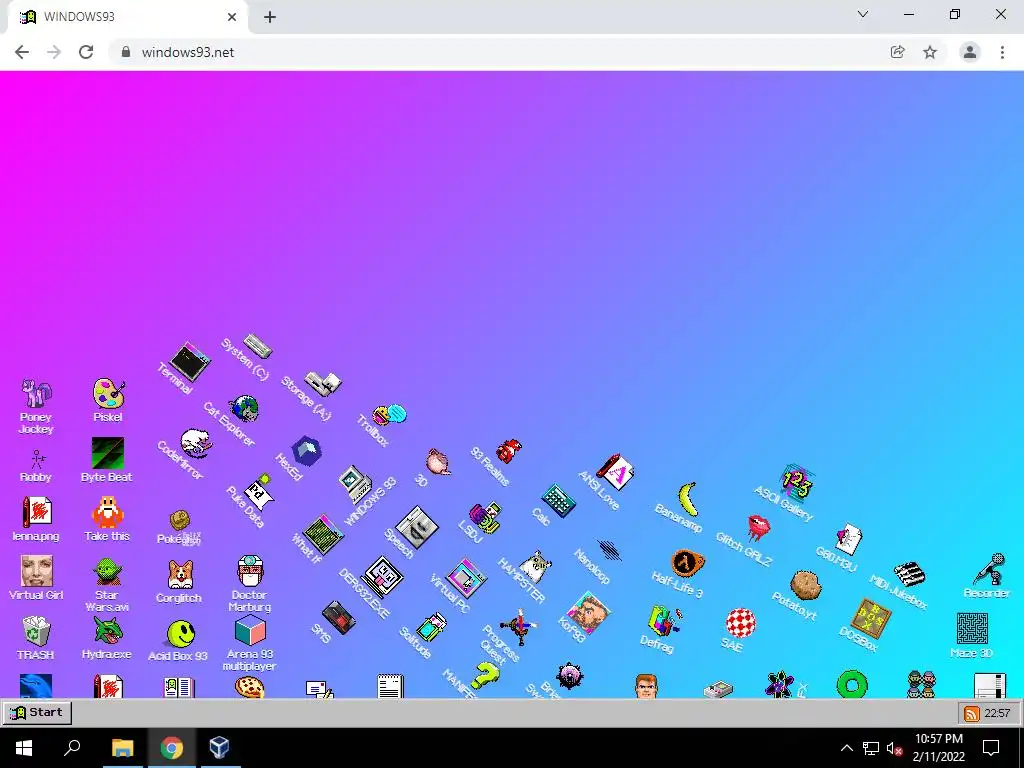Open the Virtual PC icon
Screen dimensions: 1024x768
click(x=466, y=578)
